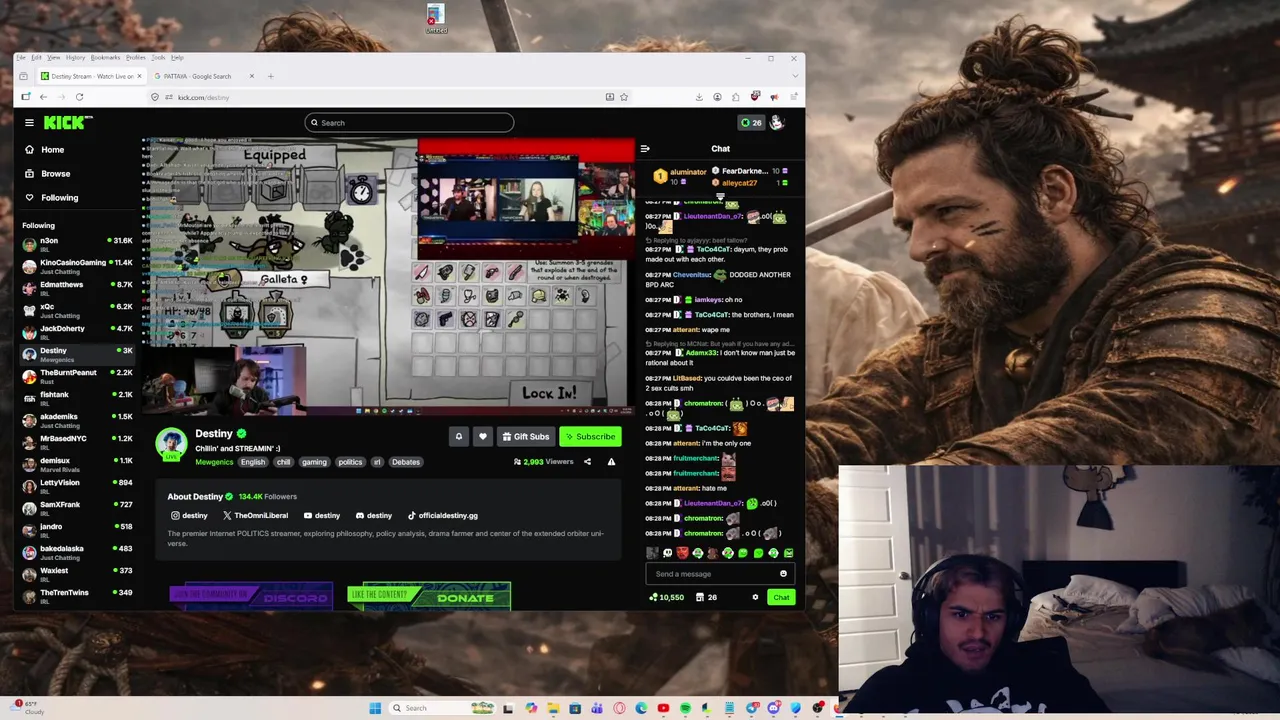Image resolution: width=1280 pixels, height=720 pixels.
Task: Share the stream via share icon
Action: [x=587, y=462]
